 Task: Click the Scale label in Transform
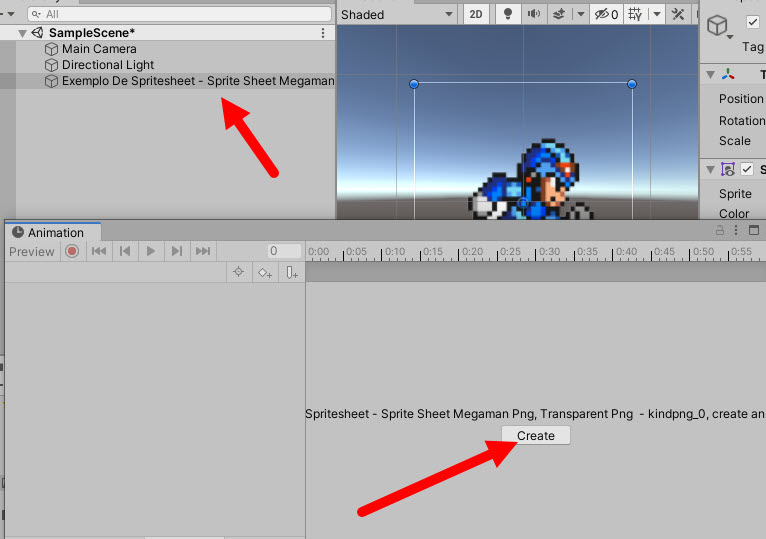[734, 141]
